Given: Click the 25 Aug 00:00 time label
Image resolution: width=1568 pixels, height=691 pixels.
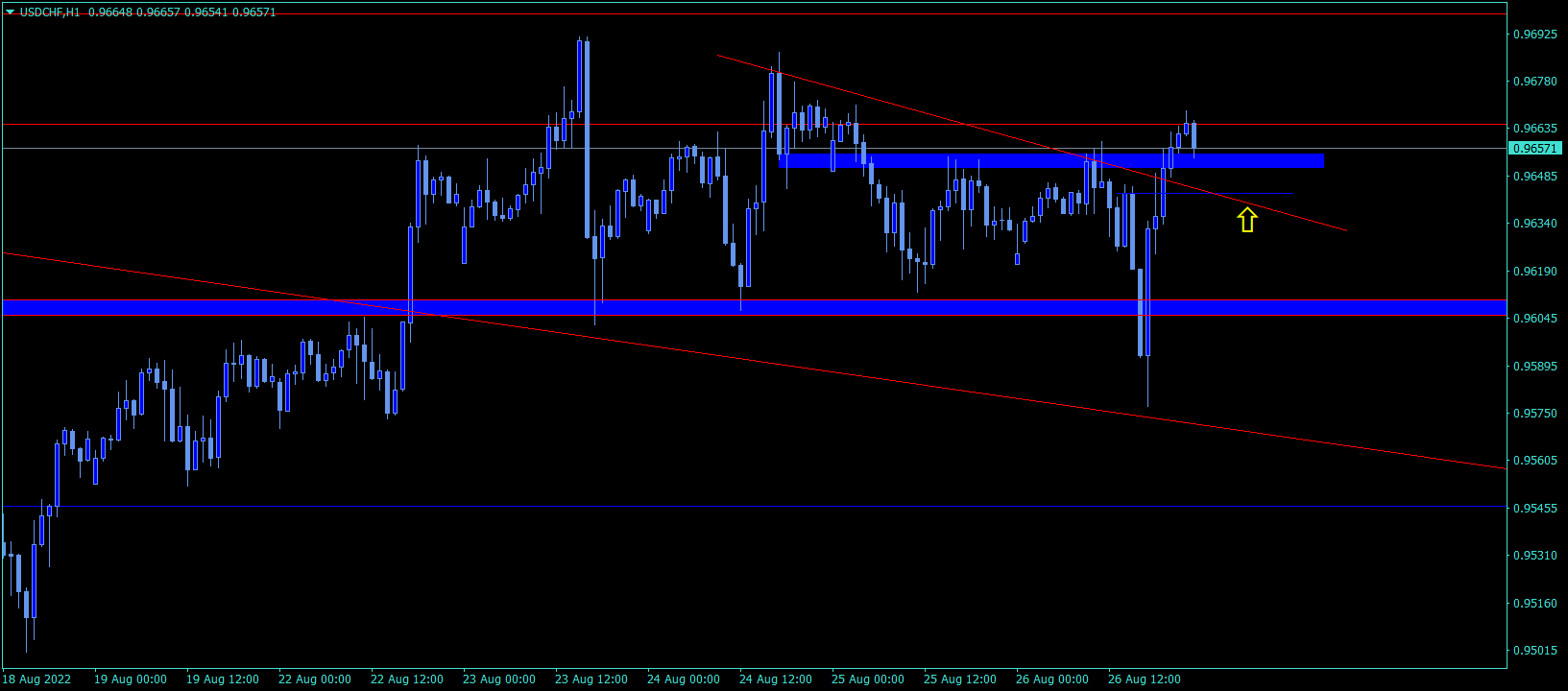Looking at the screenshot, I should coord(868,679).
